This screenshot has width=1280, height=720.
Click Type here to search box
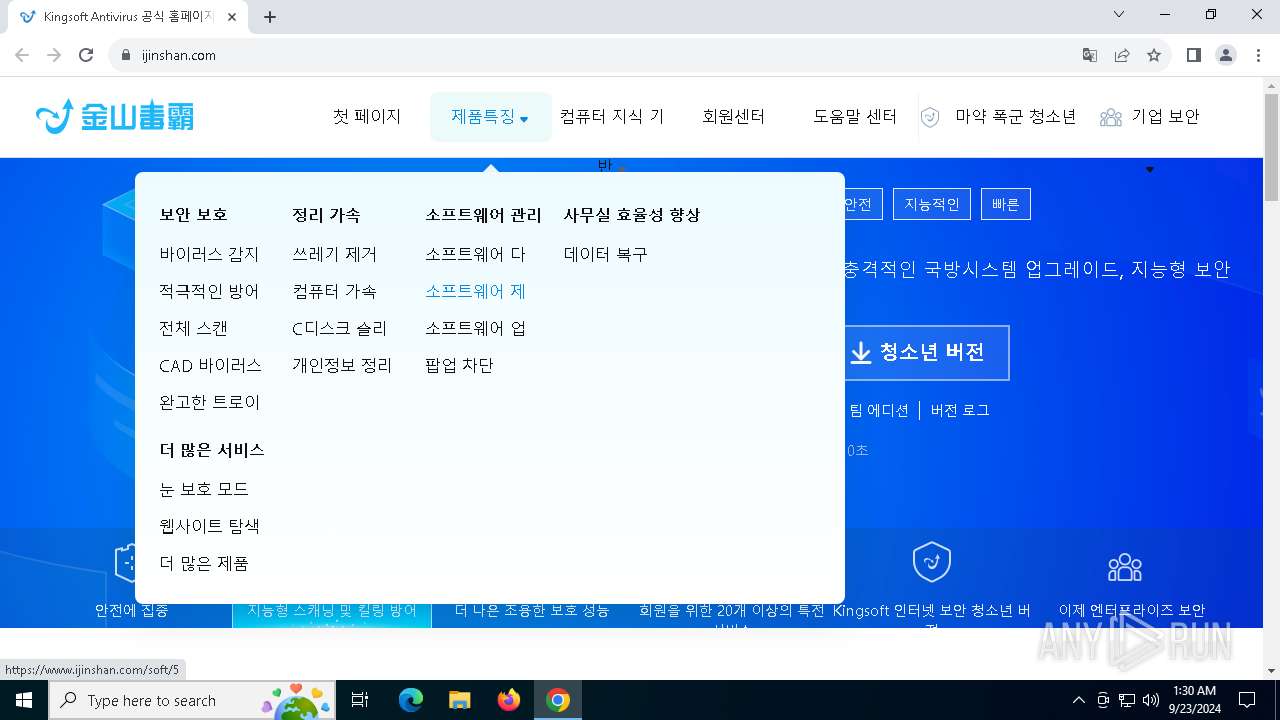tap(190, 700)
